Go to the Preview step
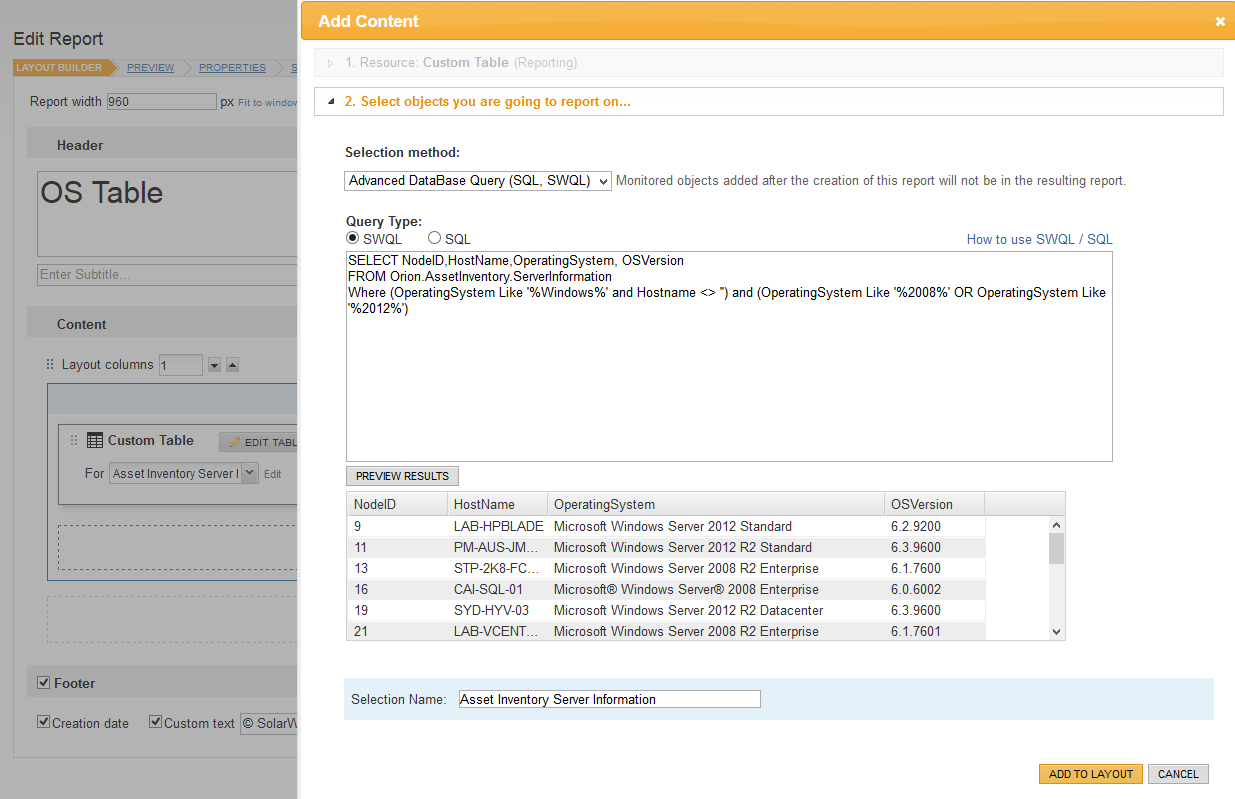1235x799 pixels. tap(150, 68)
